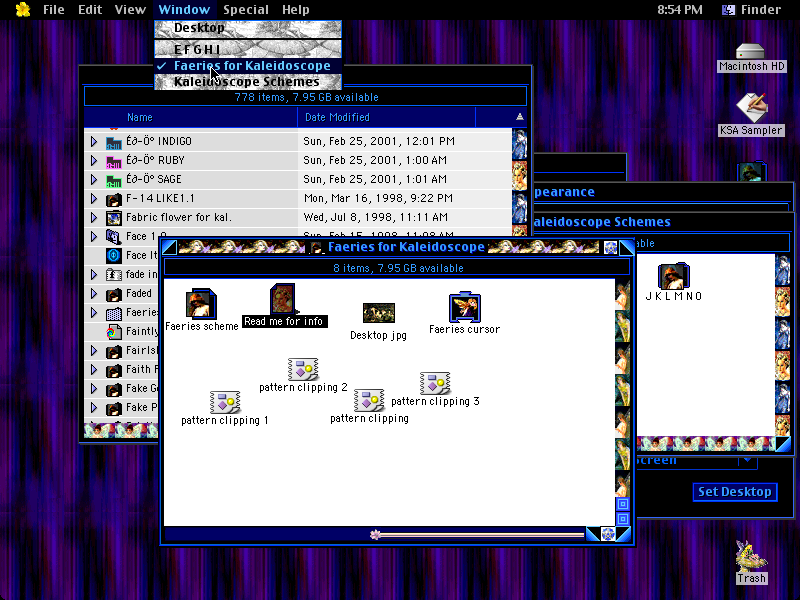Click the horizontal scroll thumb in Faeries window
Image resolution: width=800 pixels, height=600 pixels.
pos(376,535)
